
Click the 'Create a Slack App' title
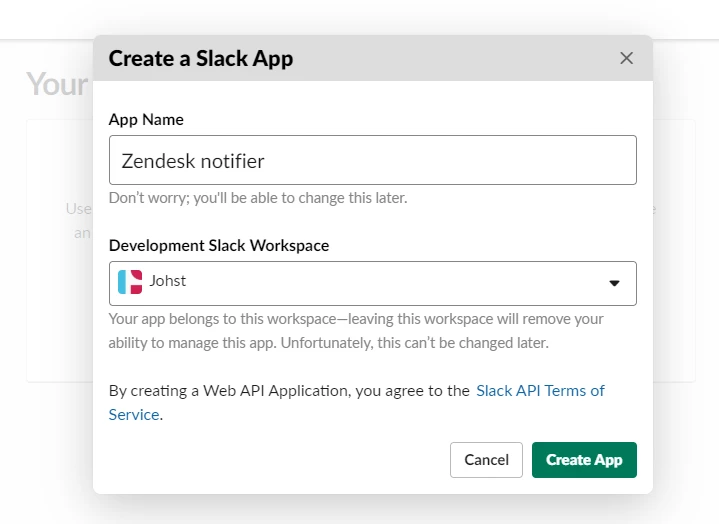[201, 58]
